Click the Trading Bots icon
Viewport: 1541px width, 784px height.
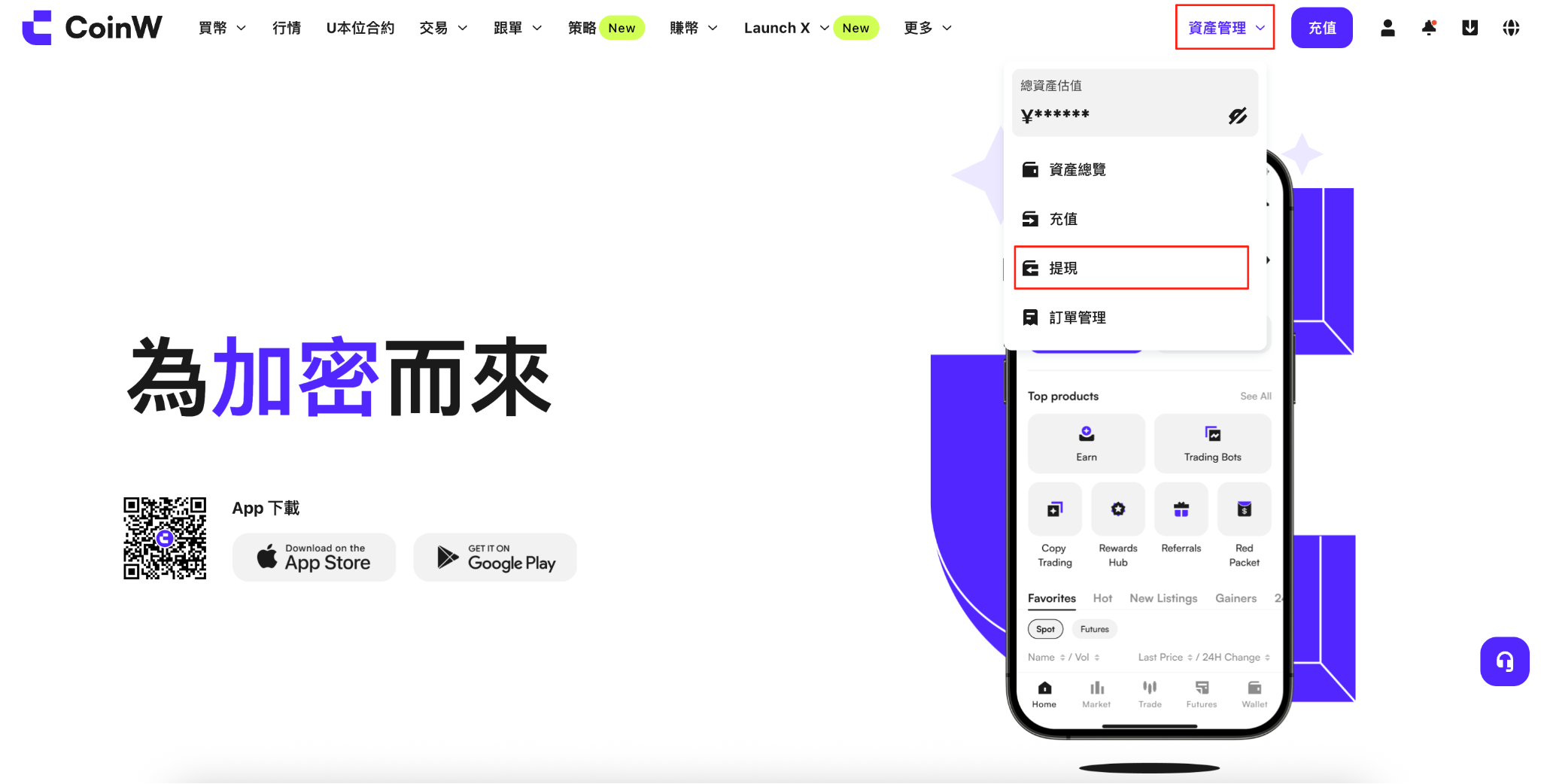[x=1213, y=434]
